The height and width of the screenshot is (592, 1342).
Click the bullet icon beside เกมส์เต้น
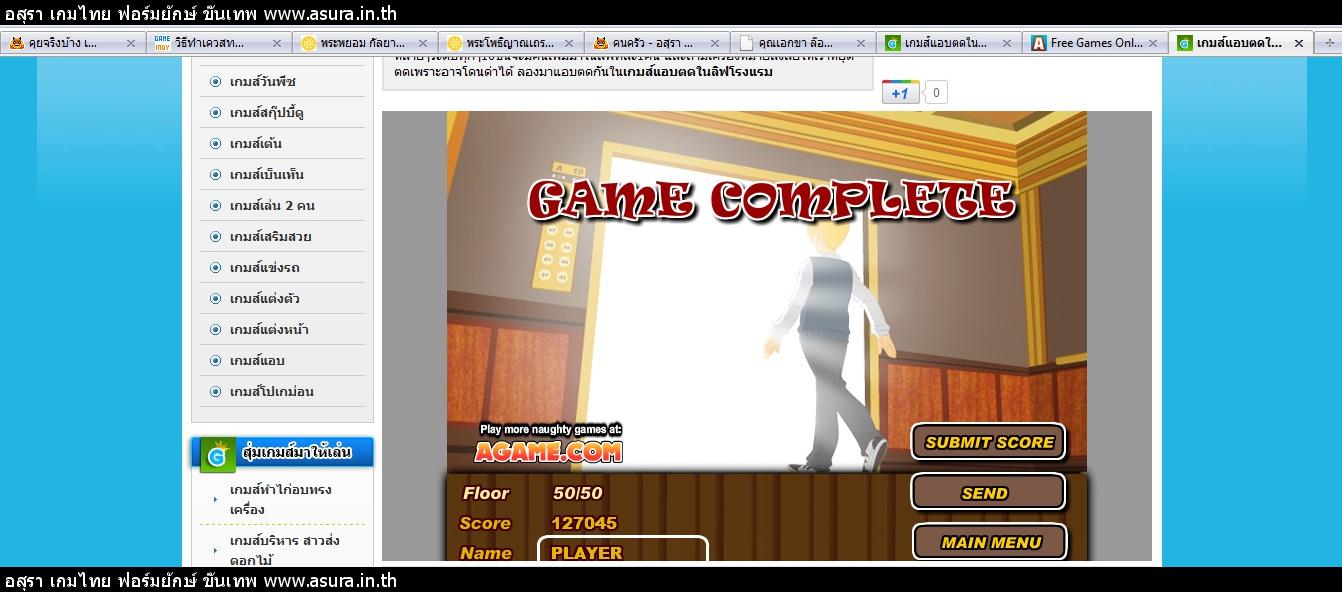point(215,144)
